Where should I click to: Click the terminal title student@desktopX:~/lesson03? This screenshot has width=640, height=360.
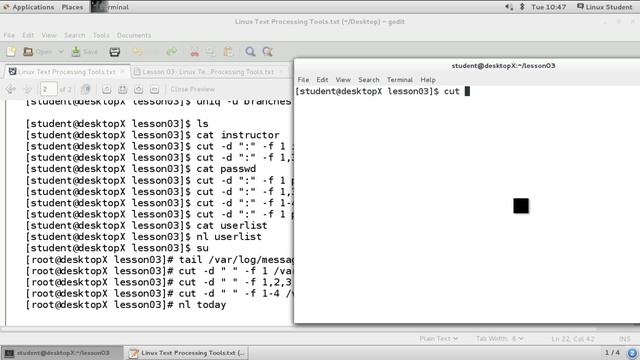click(503, 65)
